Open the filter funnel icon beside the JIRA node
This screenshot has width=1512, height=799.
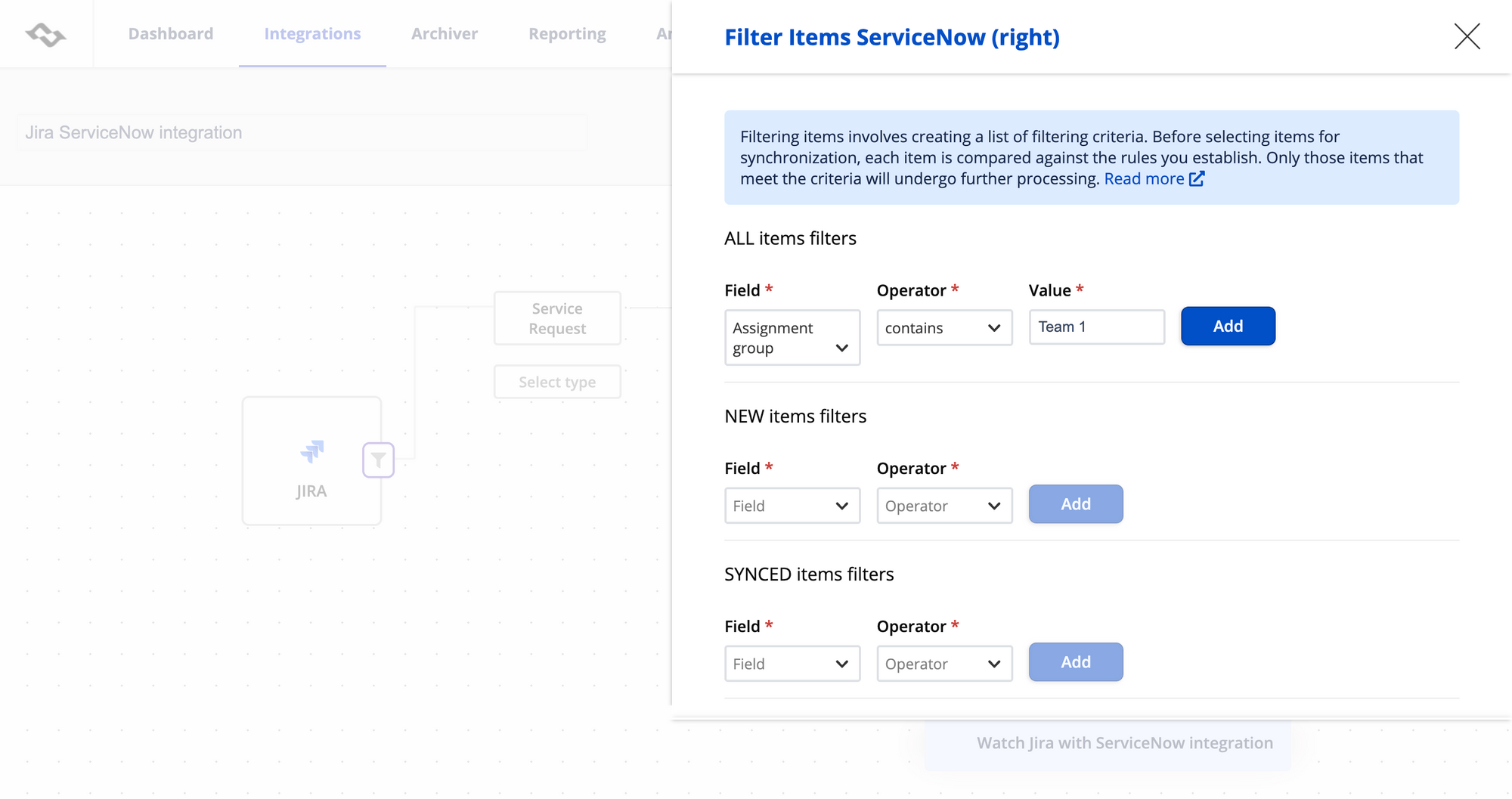[x=379, y=460]
